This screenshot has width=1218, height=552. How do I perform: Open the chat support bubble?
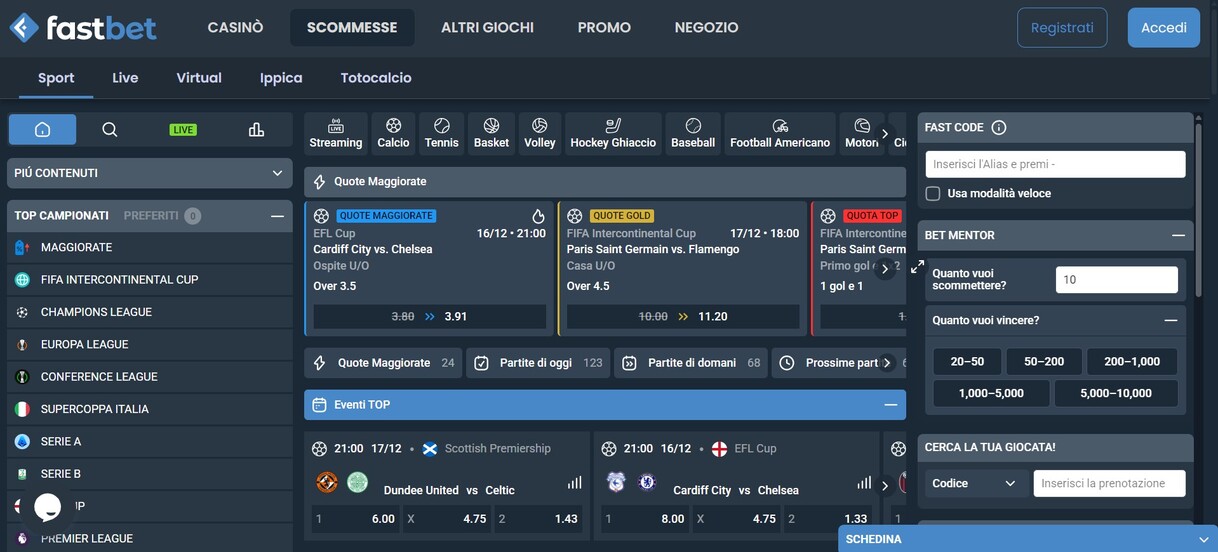(x=48, y=507)
